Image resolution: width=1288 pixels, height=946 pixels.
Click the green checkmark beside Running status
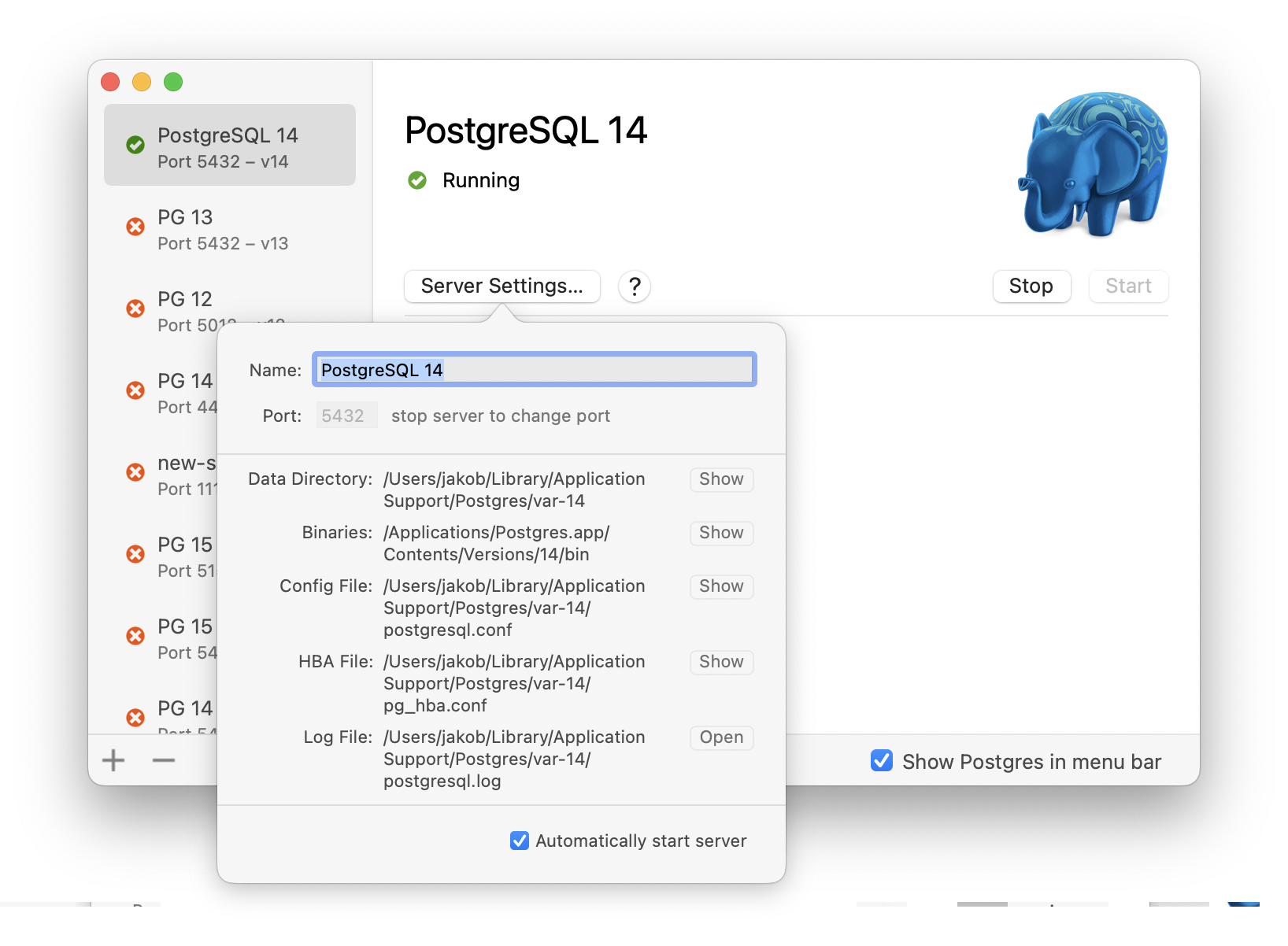417,180
